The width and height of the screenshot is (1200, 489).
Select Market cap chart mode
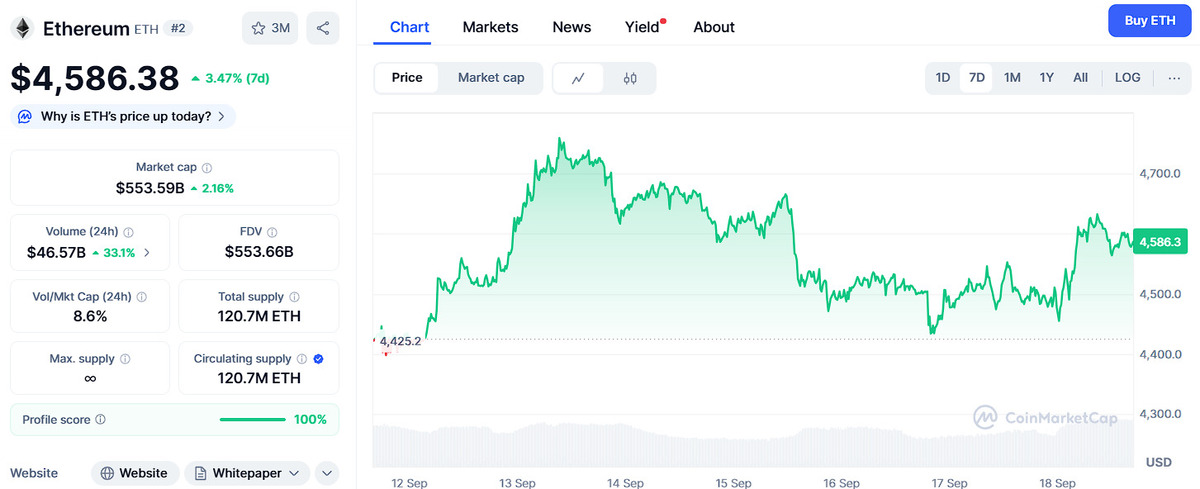[491, 78]
